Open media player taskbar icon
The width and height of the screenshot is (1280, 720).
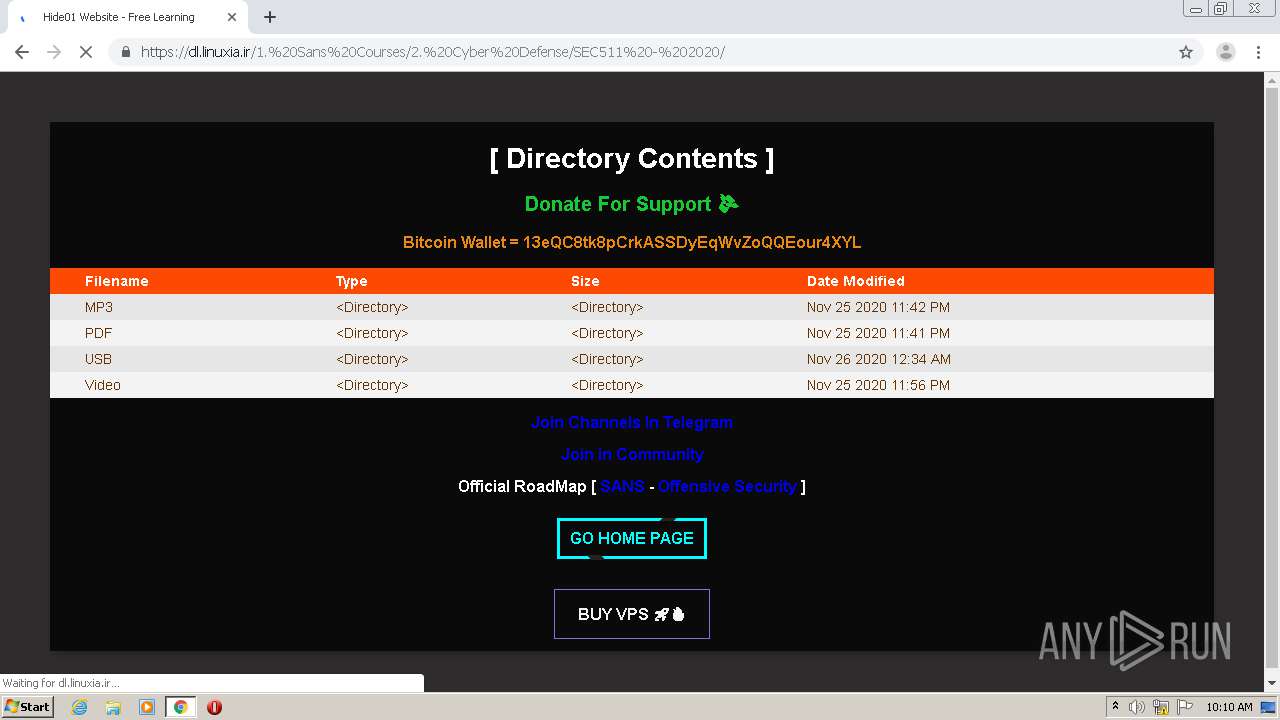pos(147,707)
